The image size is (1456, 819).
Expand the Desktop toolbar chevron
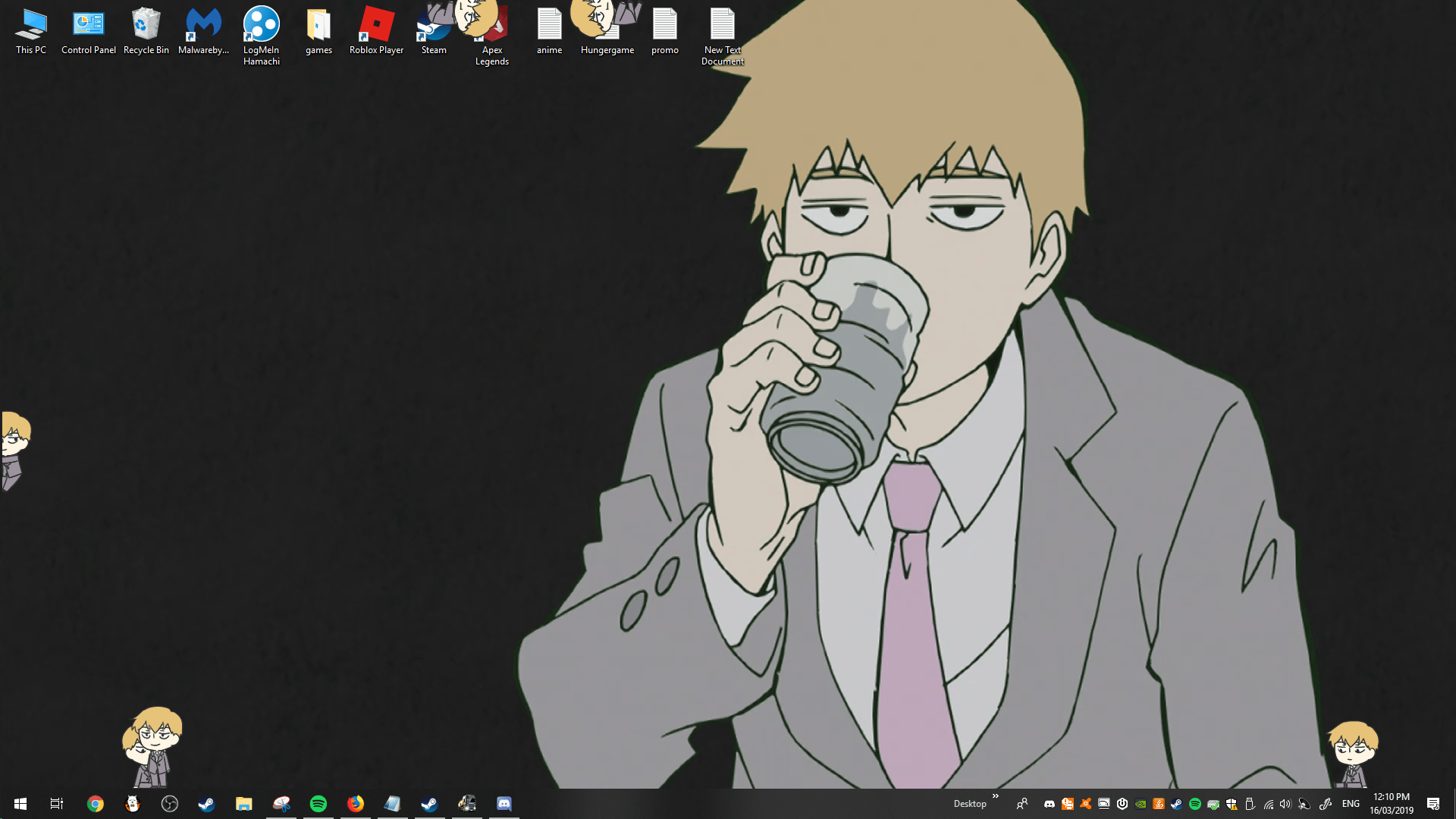996,796
